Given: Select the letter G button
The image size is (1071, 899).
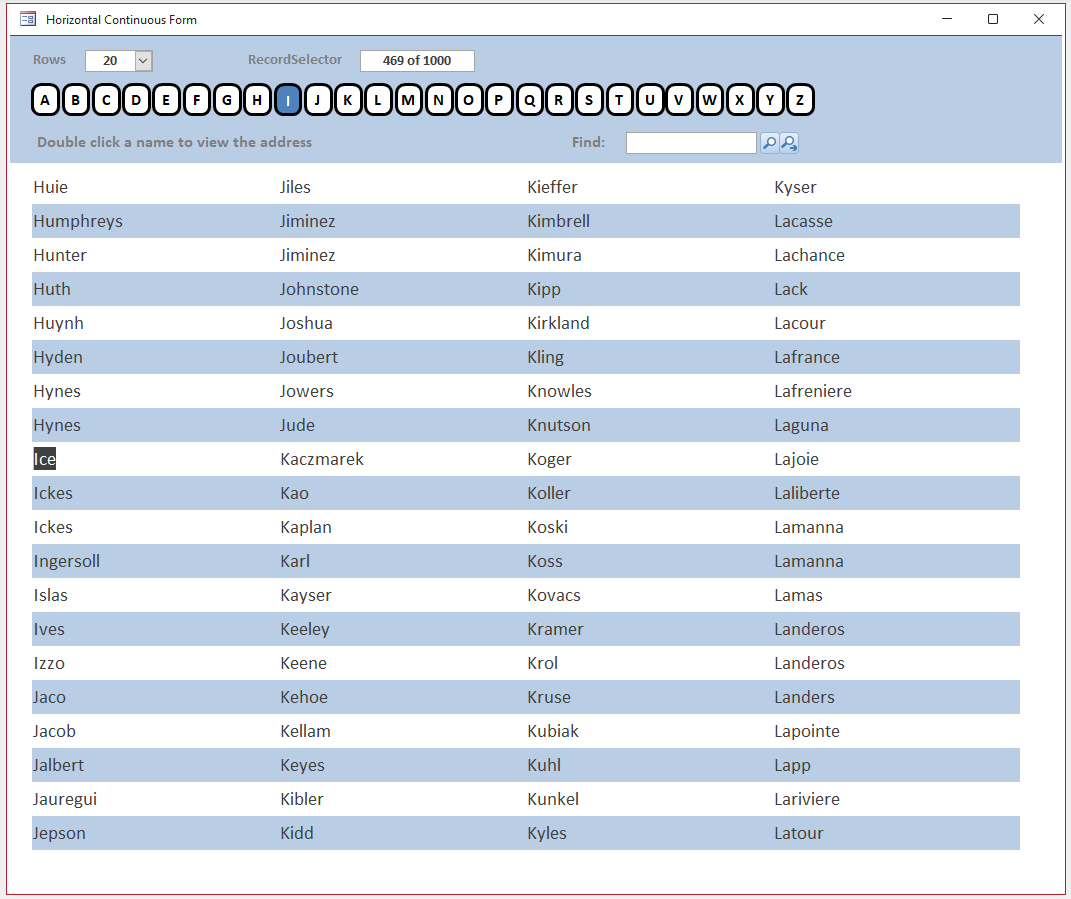Looking at the screenshot, I should click(227, 100).
